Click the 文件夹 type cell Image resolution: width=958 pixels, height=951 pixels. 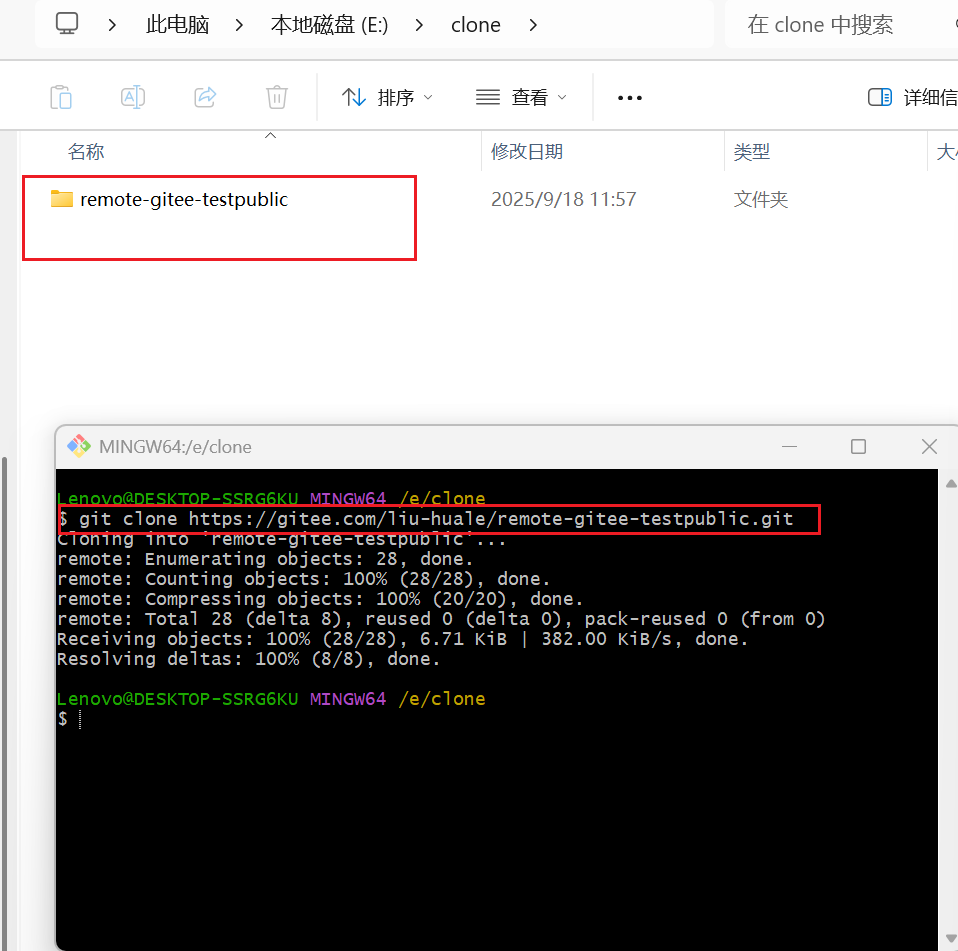tap(761, 199)
